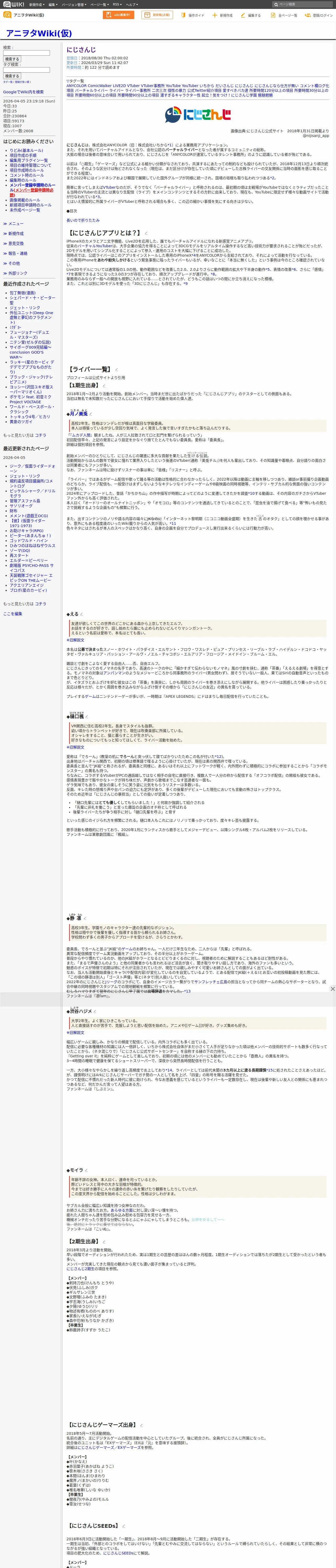Focus the 検索 text field in sidebar
The width and height of the screenshot is (336, 1568).
tap(26, 53)
